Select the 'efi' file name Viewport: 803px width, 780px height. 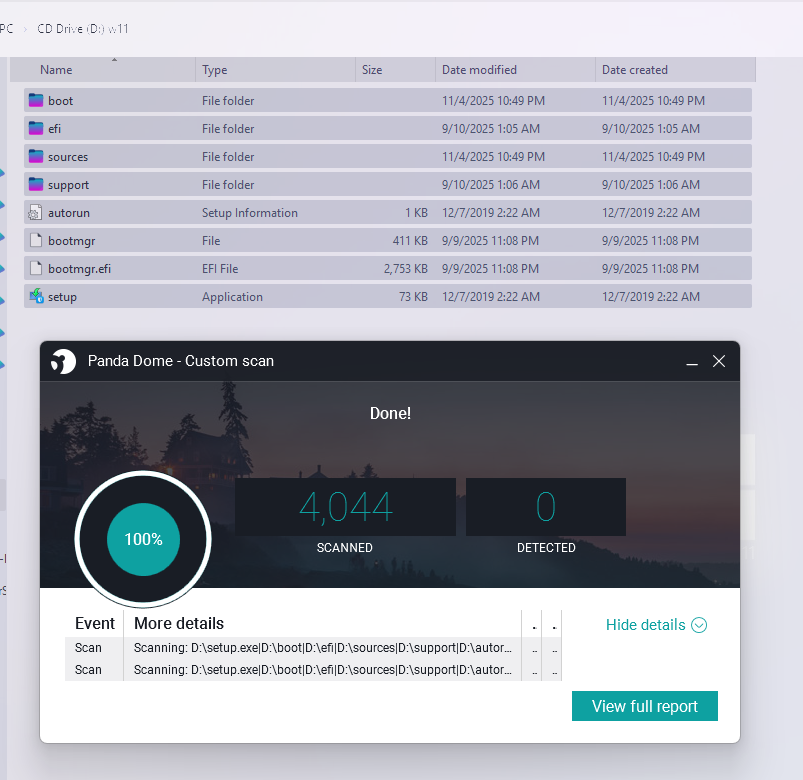[54, 129]
